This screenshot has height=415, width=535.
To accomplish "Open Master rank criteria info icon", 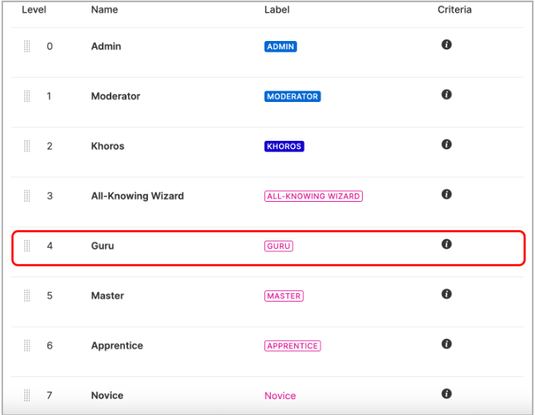I will click(x=446, y=294).
